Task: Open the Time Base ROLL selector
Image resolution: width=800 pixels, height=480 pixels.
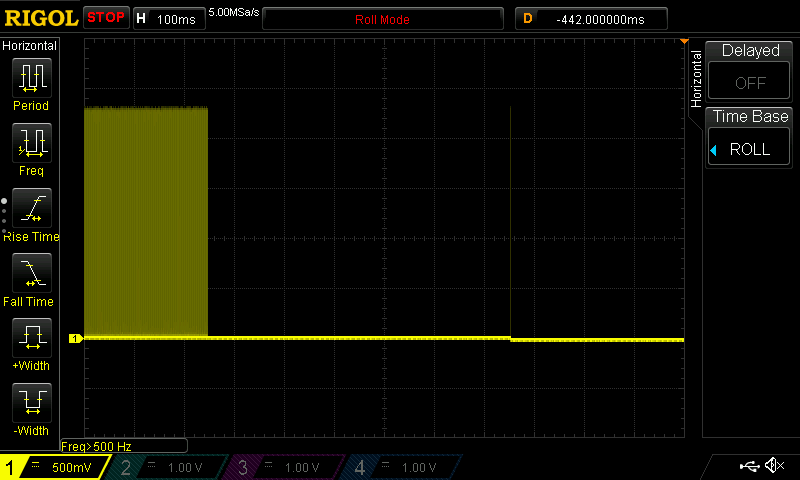Action: pos(749,138)
